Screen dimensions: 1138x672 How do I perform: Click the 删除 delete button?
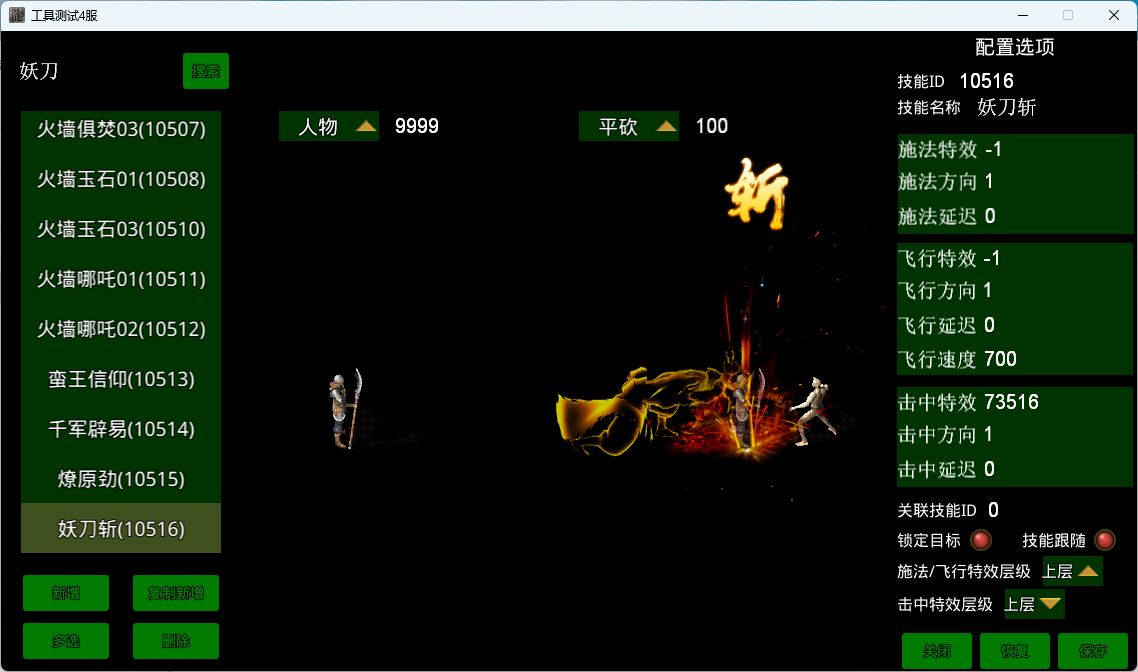176,641
